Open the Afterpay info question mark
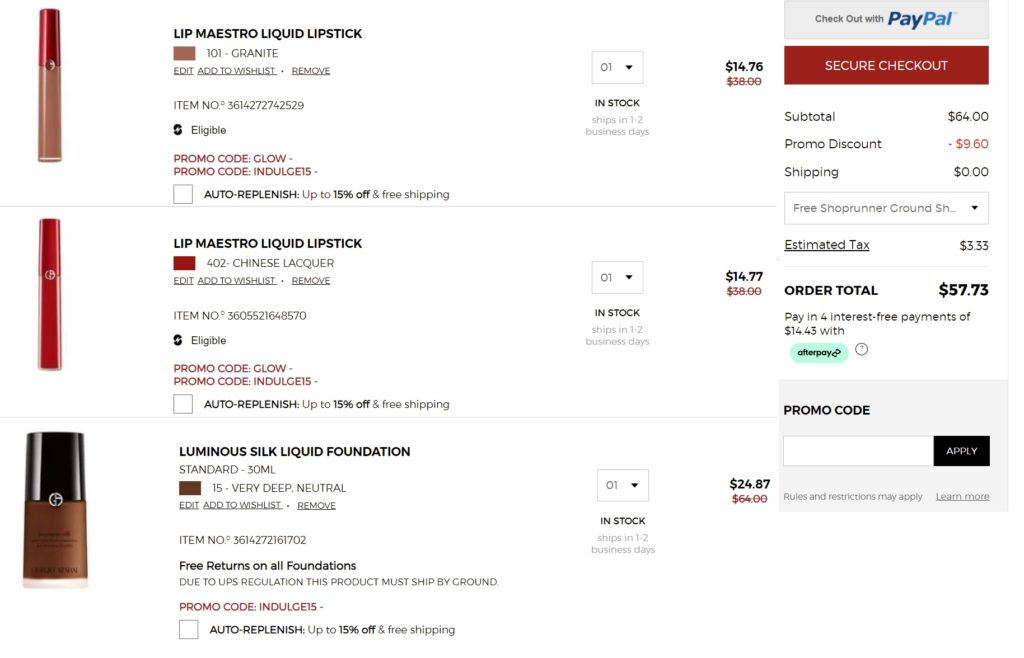The width and height of the screenshot is (1024, 658). tap(861, 350)
